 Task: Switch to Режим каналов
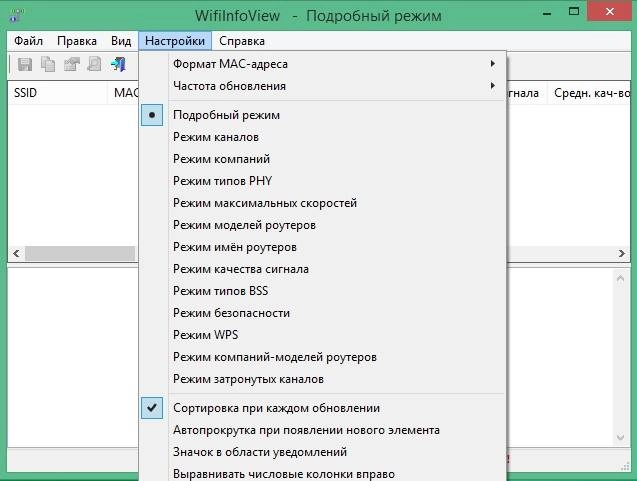323,137
